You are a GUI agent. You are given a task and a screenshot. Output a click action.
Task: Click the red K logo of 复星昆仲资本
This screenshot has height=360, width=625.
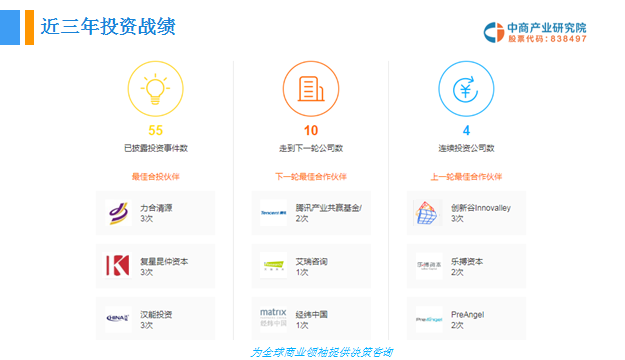pyautogui.click(x=118, y=266)
